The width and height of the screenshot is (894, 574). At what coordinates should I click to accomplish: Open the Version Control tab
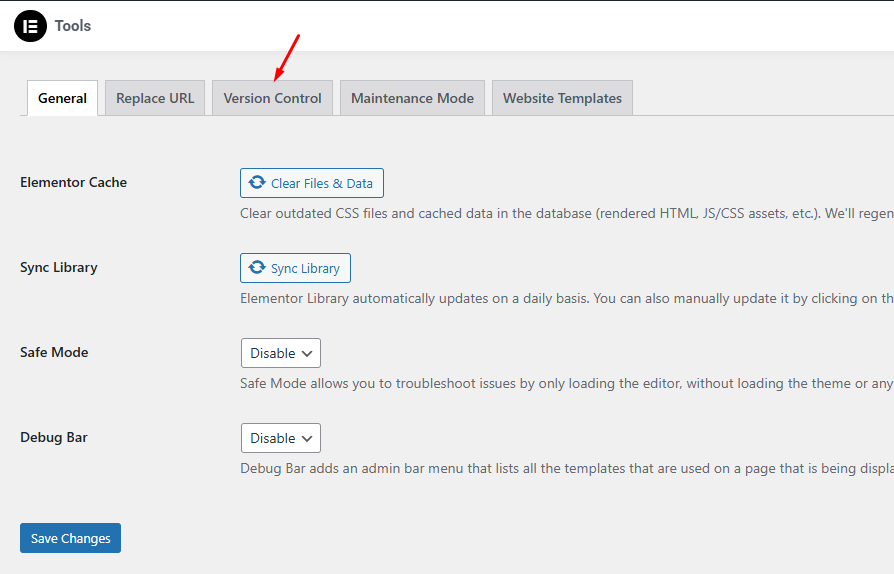click(x=273, y=98)
